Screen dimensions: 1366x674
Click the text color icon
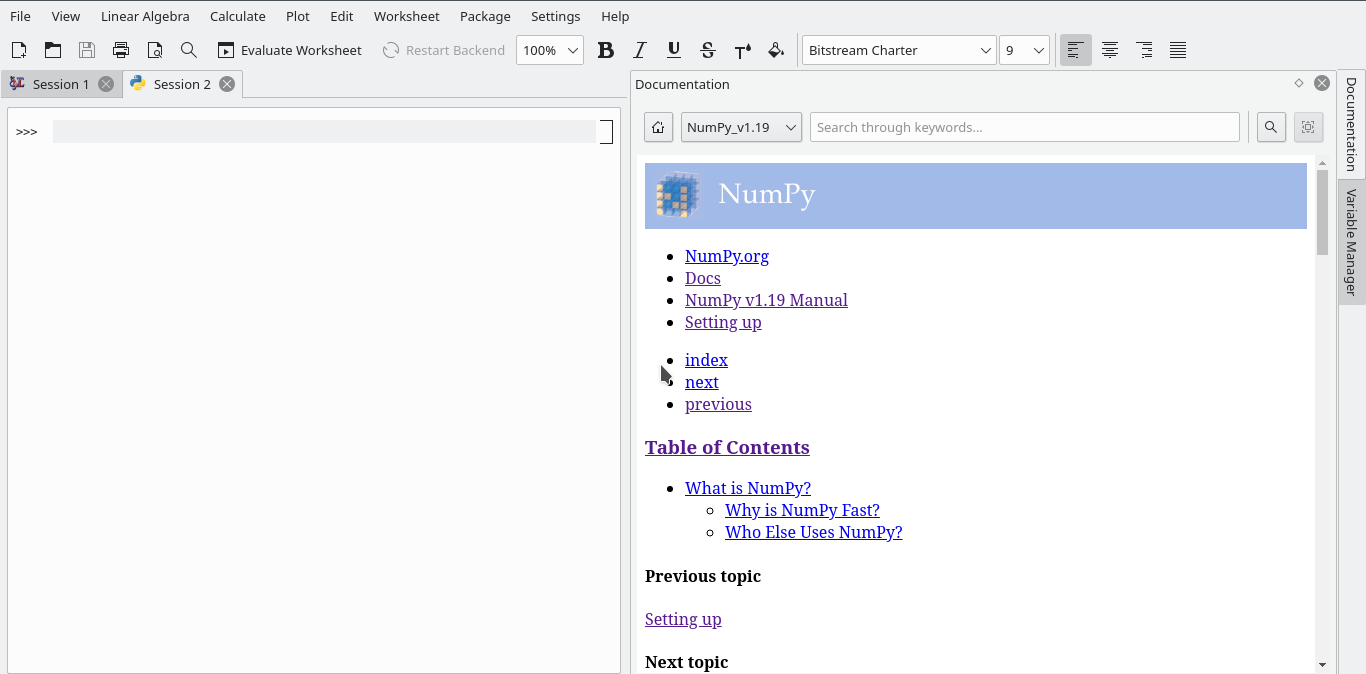pyautogui.click(x=742, y=50)
